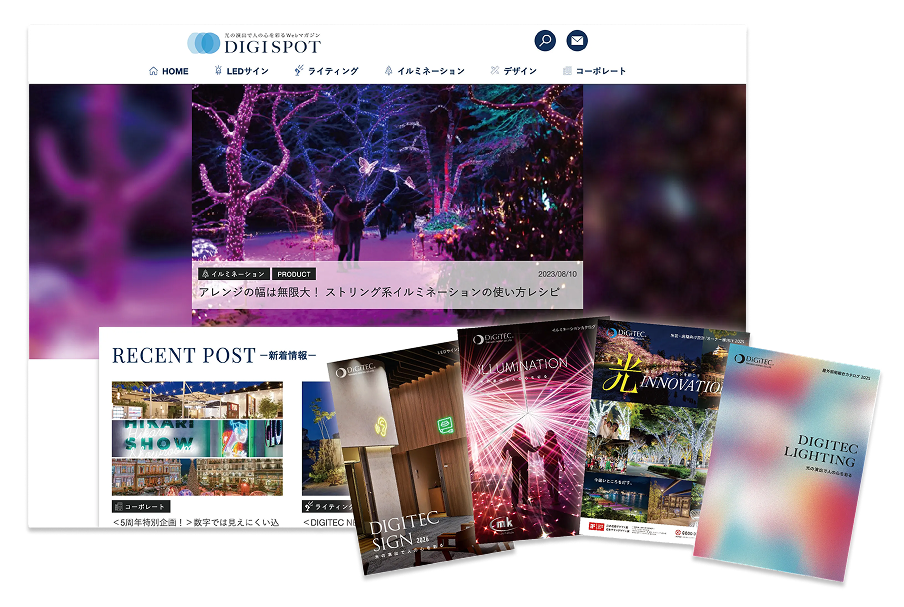Click the tree icon beside イルミネーション in navigation
Screen dimensions: 904x607
387,71
